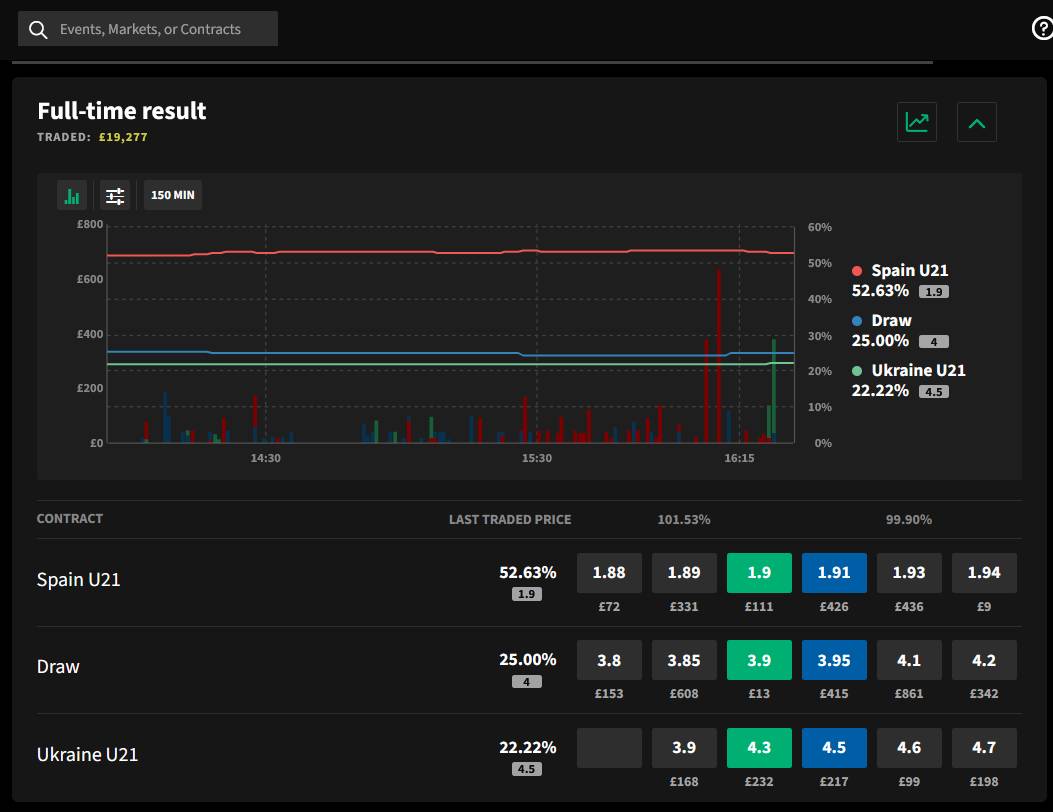Toggle Ukraine U21 series in chart legend

pyautogui.click(x=917, y=371)
